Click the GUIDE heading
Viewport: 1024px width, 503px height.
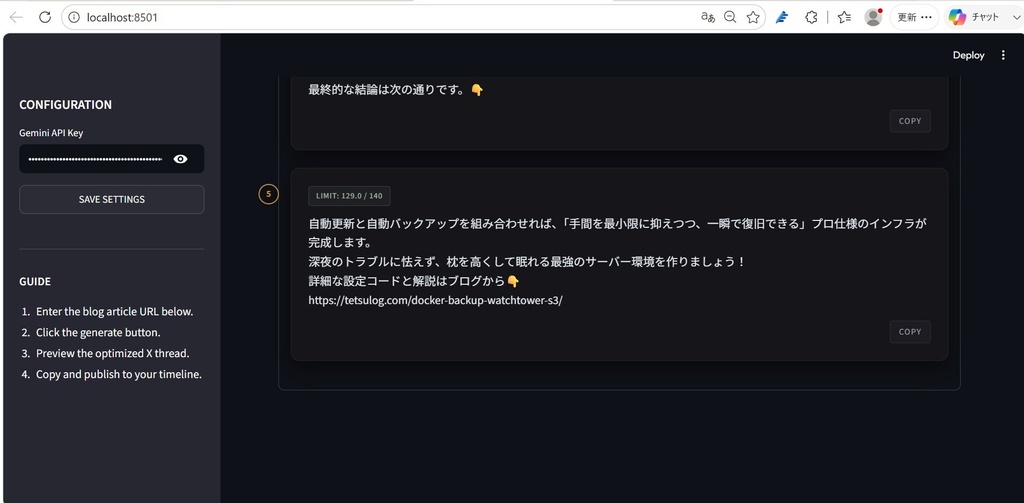(35, 282)
